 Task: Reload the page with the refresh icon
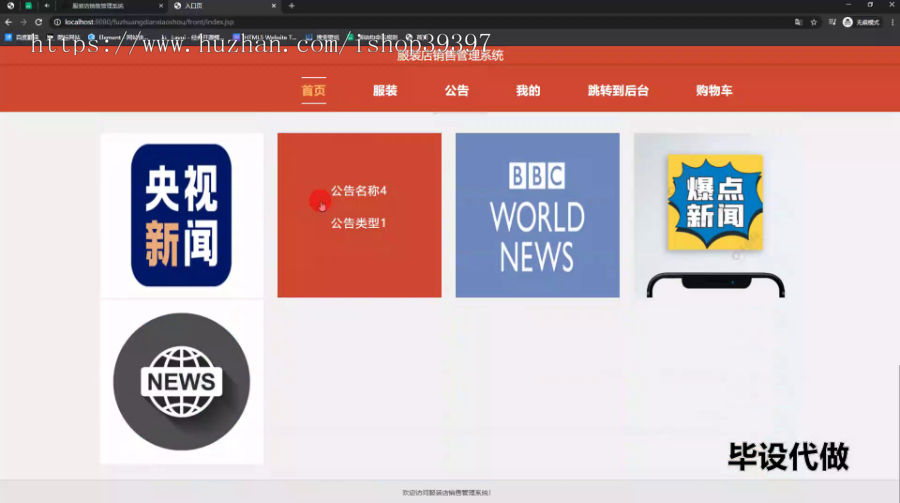tap(38, 22)
